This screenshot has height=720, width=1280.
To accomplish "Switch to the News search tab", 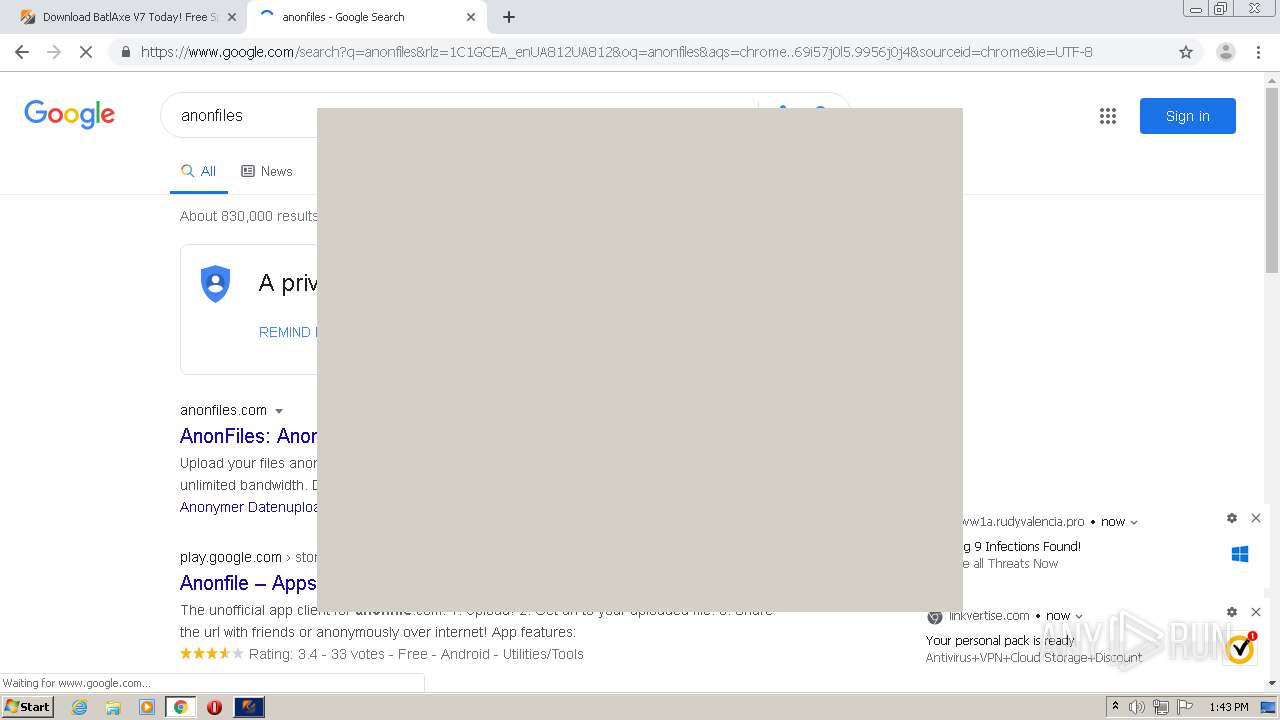I will coord(267,172).
